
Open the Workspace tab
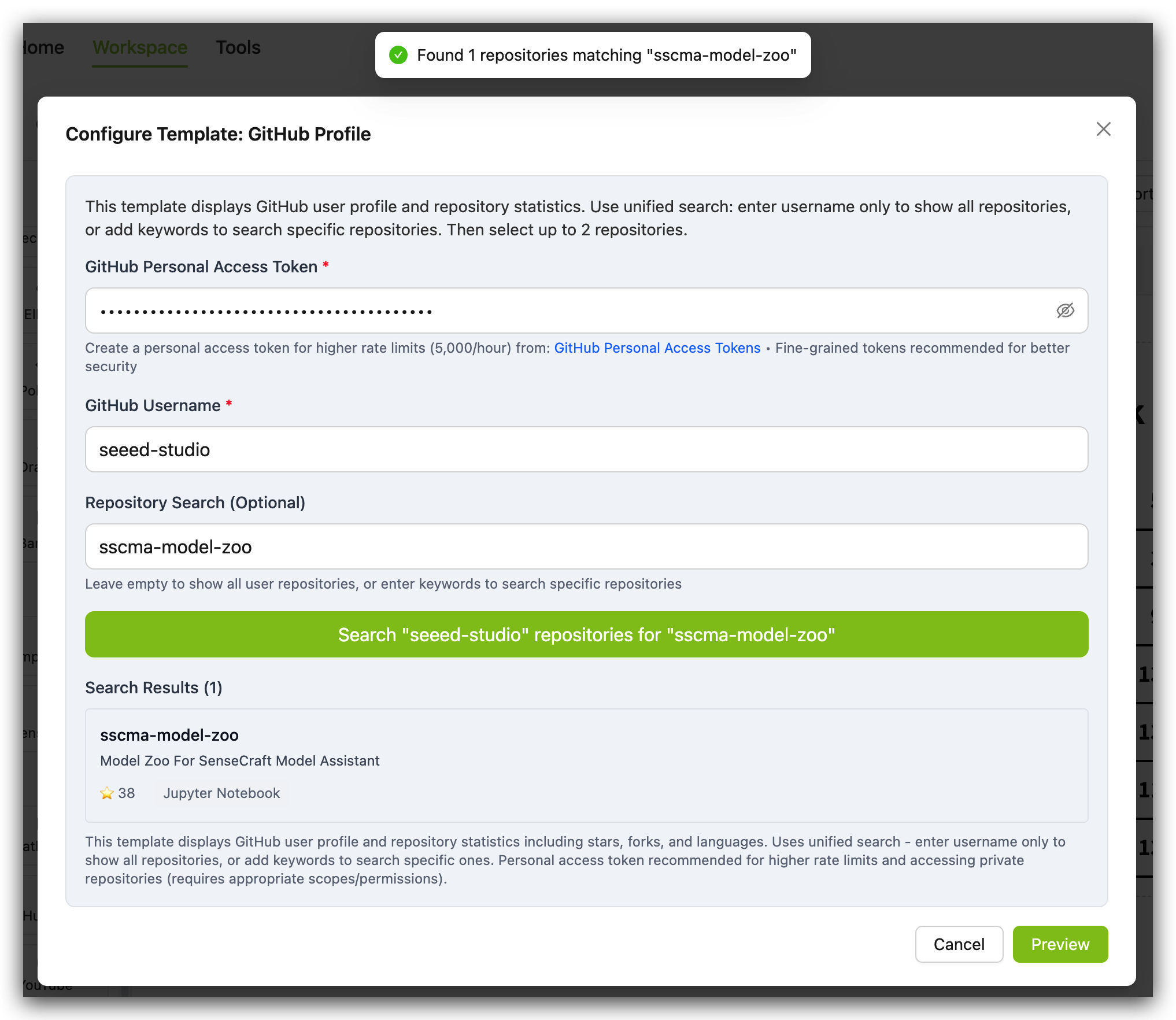140,47
